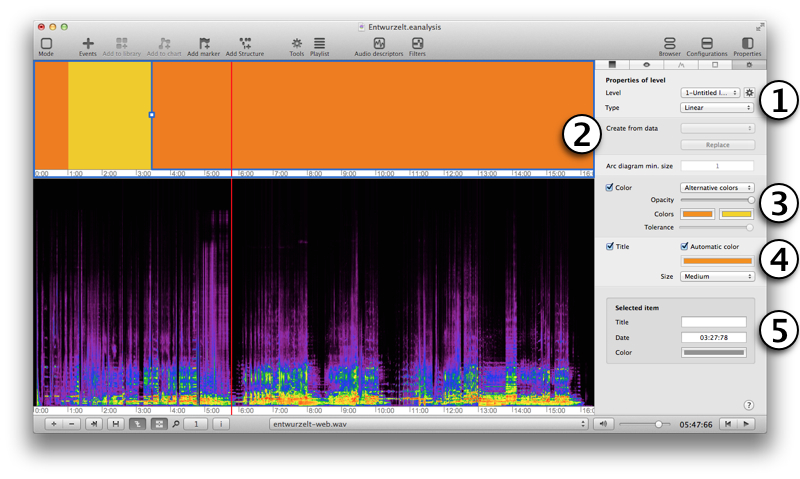Click the yellow Colors swatch
The image size is (800, 479).
point(736,214)
